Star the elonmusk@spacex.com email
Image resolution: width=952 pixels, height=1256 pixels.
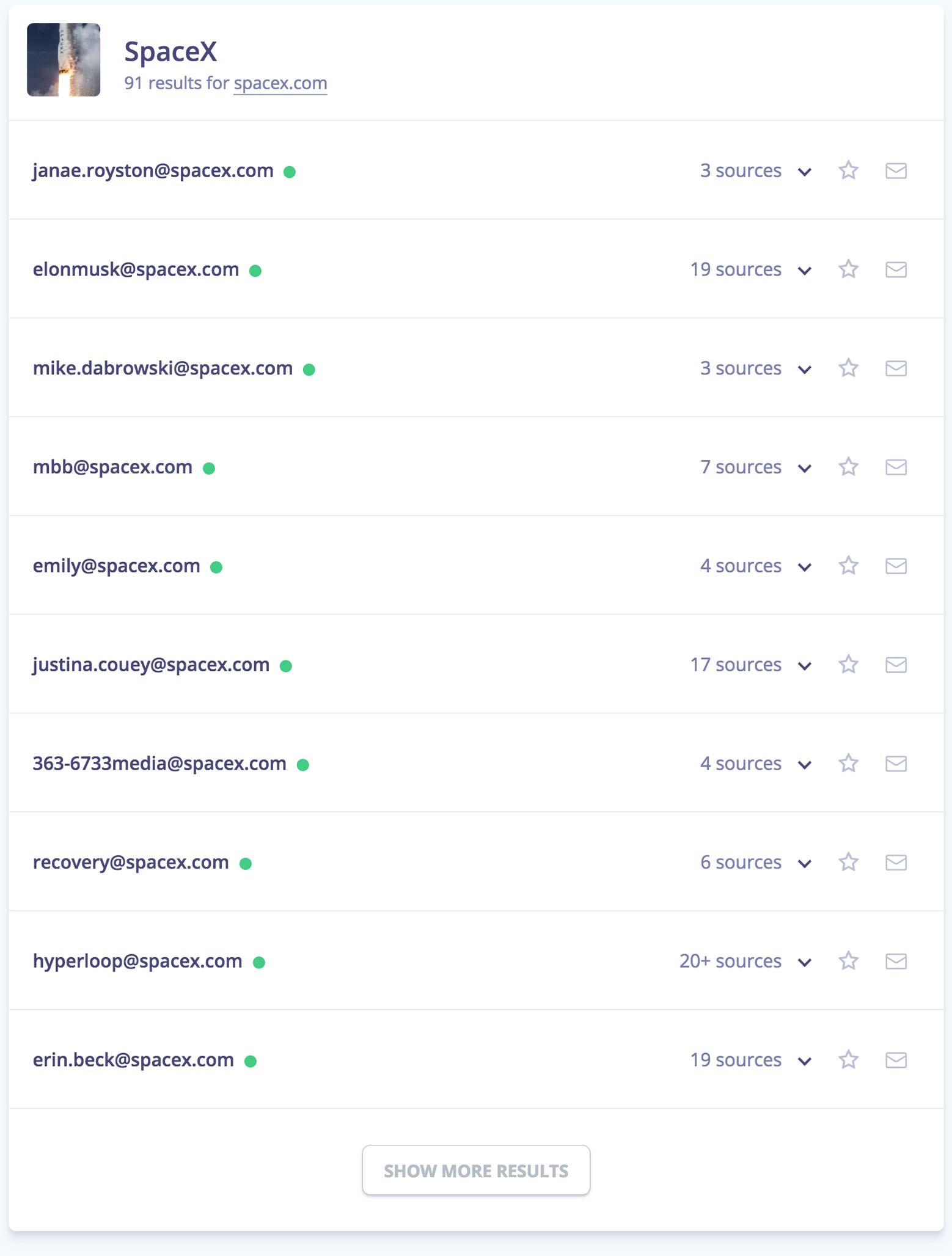[x=848, y=269]
